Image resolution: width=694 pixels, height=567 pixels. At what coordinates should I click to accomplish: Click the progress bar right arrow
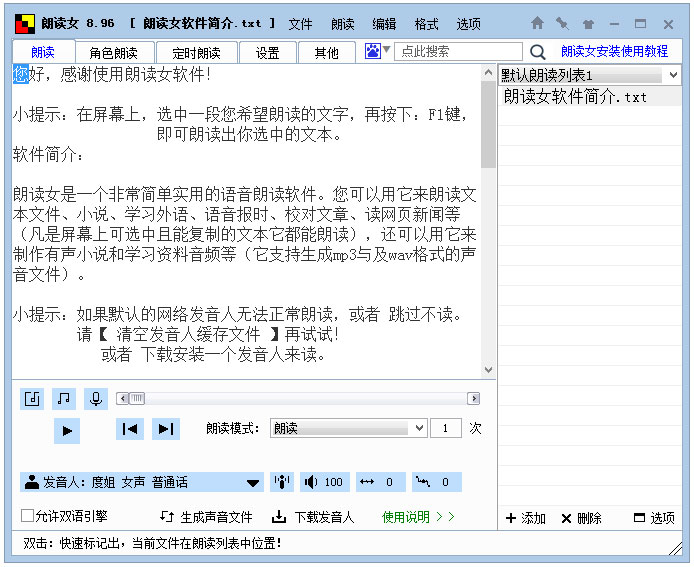[x=474, y=398]
